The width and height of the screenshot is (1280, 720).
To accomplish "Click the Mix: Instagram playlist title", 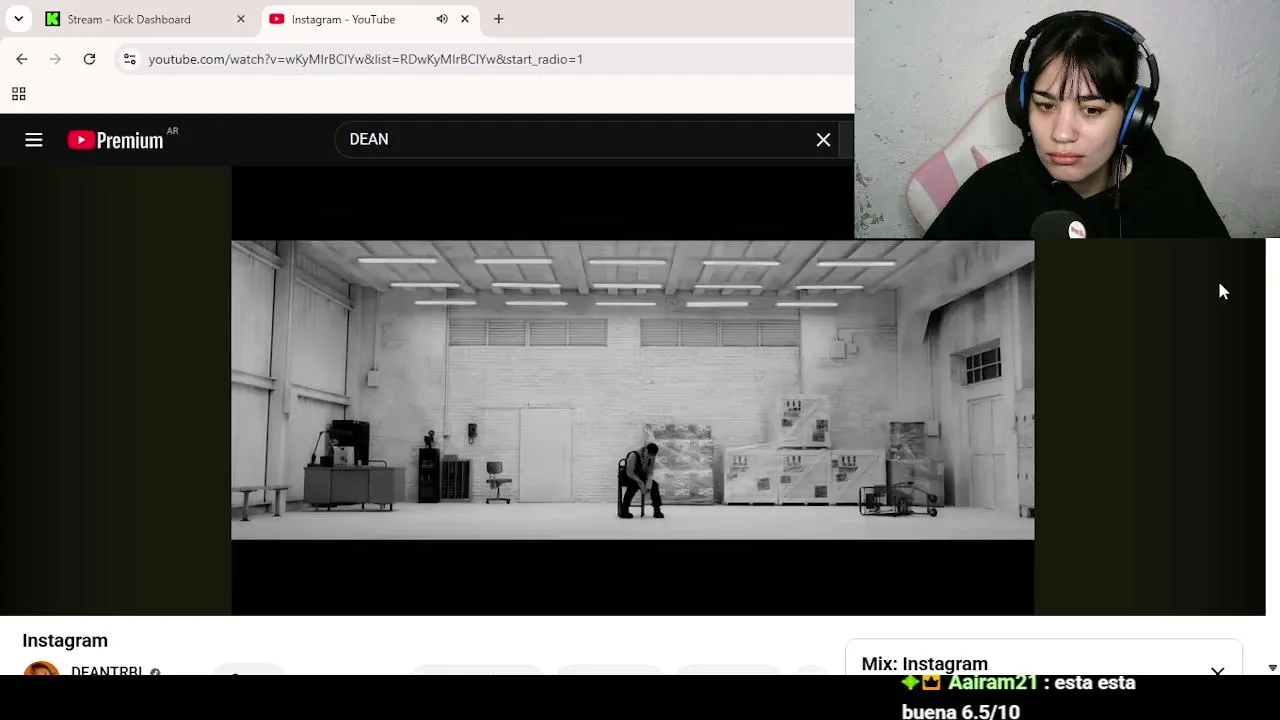I will pyautogui.click(x=925, y=664).
